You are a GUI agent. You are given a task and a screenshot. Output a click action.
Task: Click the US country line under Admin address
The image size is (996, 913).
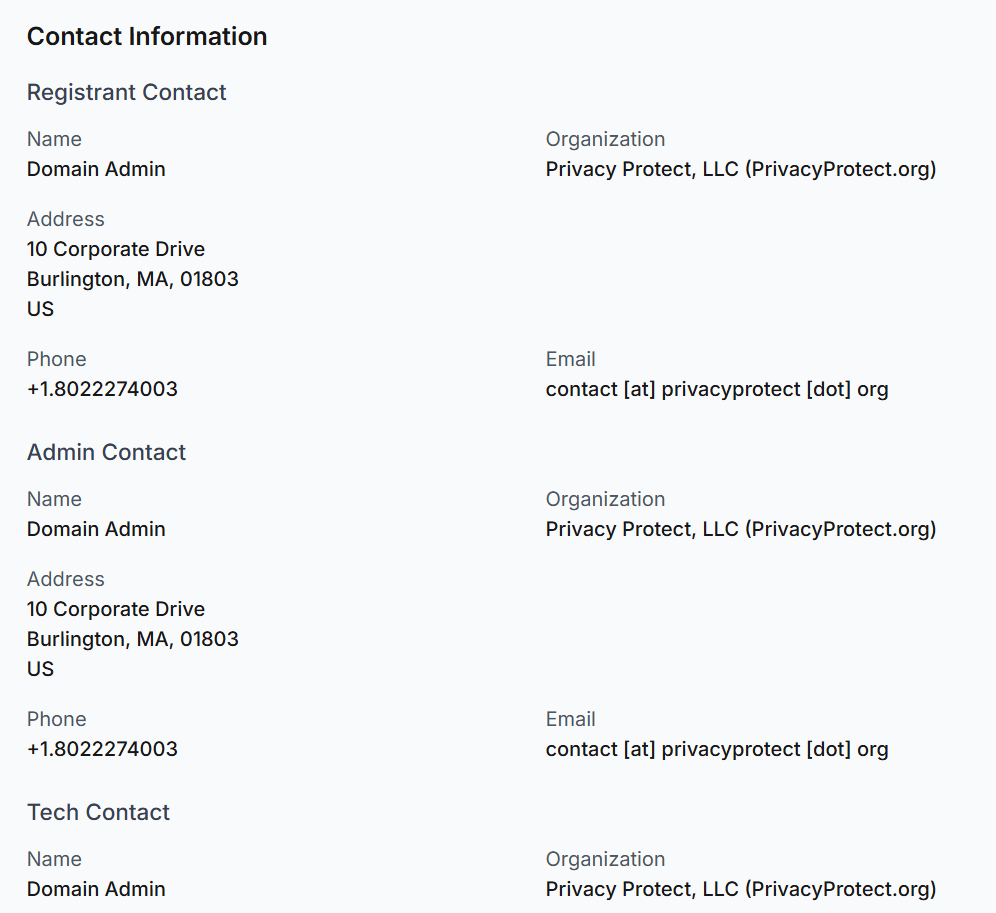click(x=40, y=669)
